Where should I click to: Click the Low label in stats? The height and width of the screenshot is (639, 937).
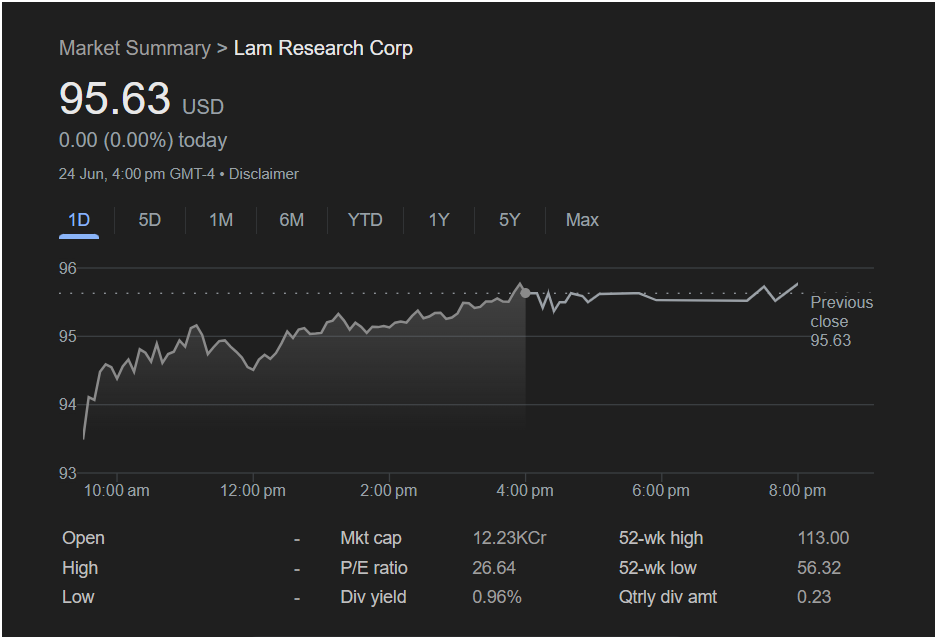point(78,597)
